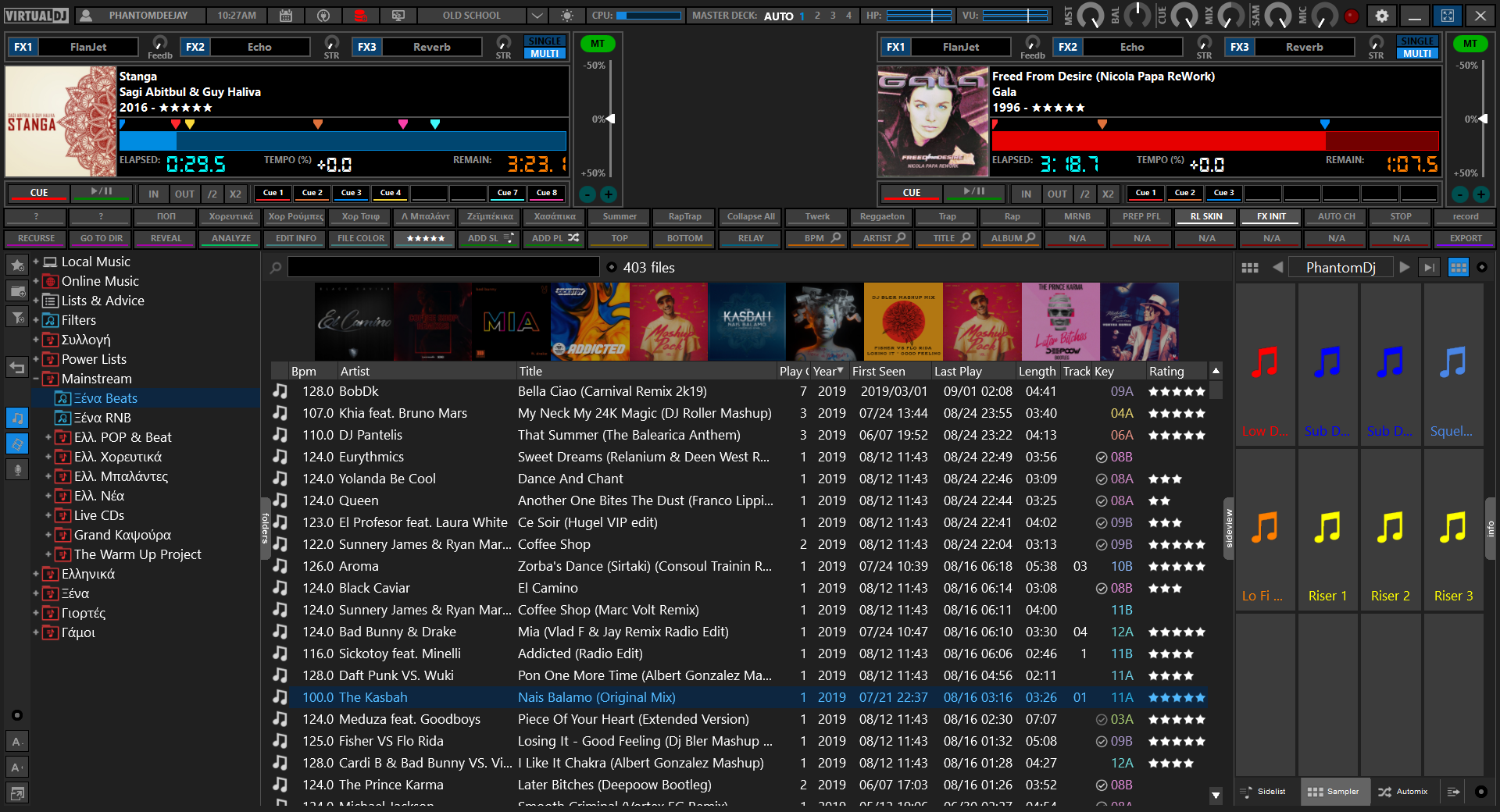Expand the Local Music tree node
1500x812 pixels.
(x=36, y=262)
